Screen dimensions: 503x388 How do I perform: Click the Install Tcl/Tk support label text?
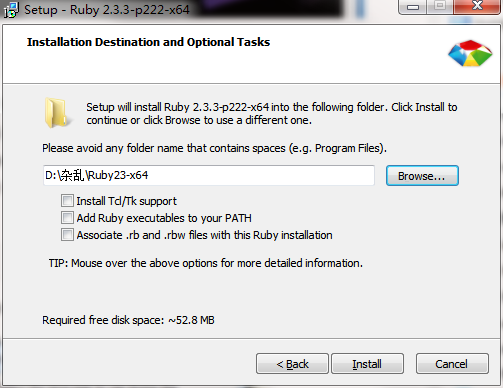coord(126,201)
